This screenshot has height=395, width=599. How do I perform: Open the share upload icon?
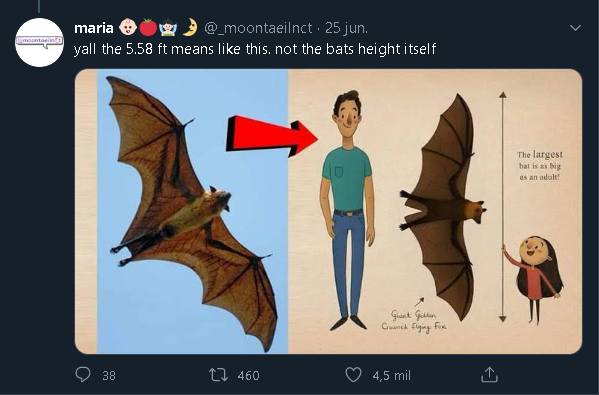coord(489,374)
